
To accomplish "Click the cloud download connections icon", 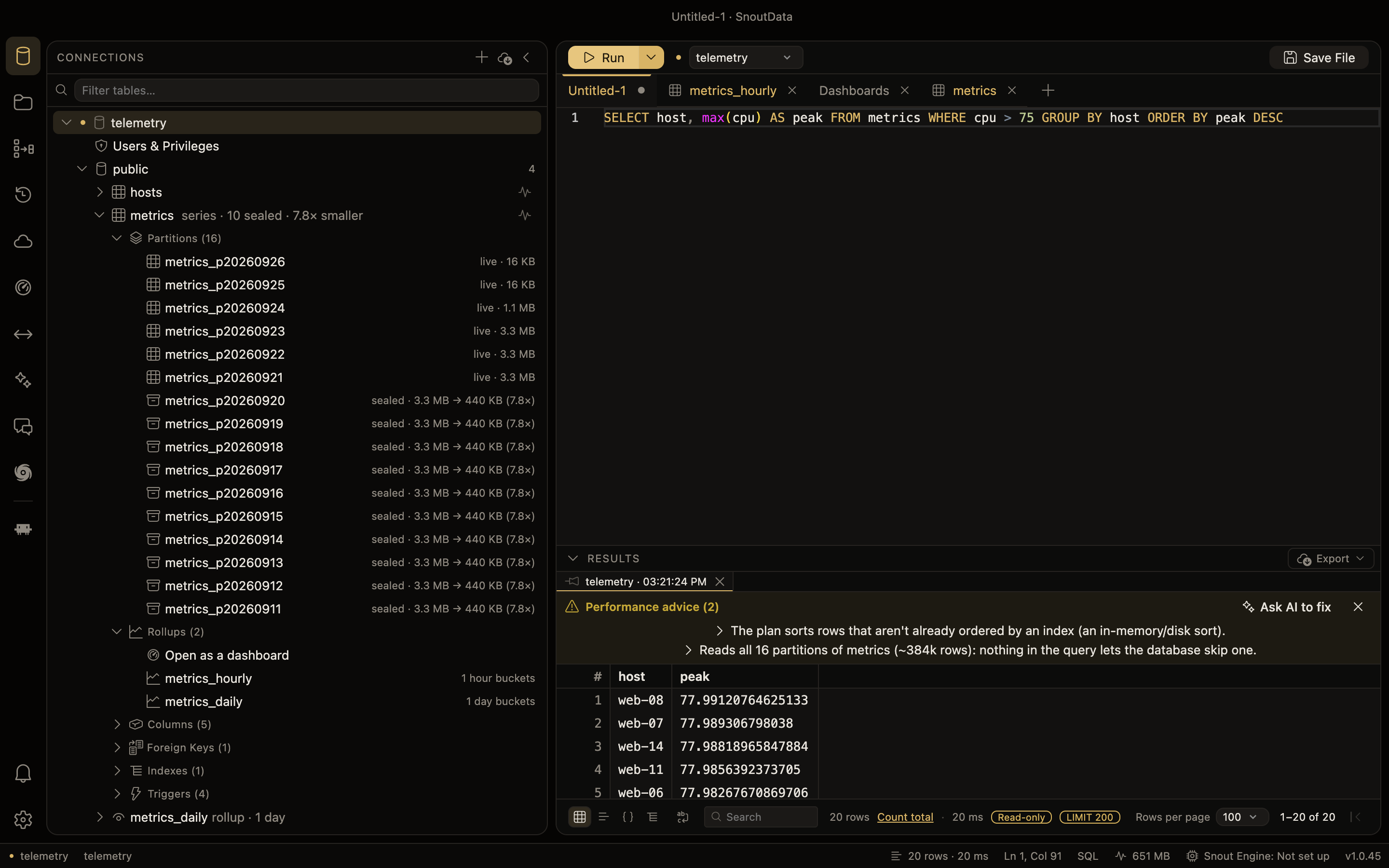I will tap(504, 57).
